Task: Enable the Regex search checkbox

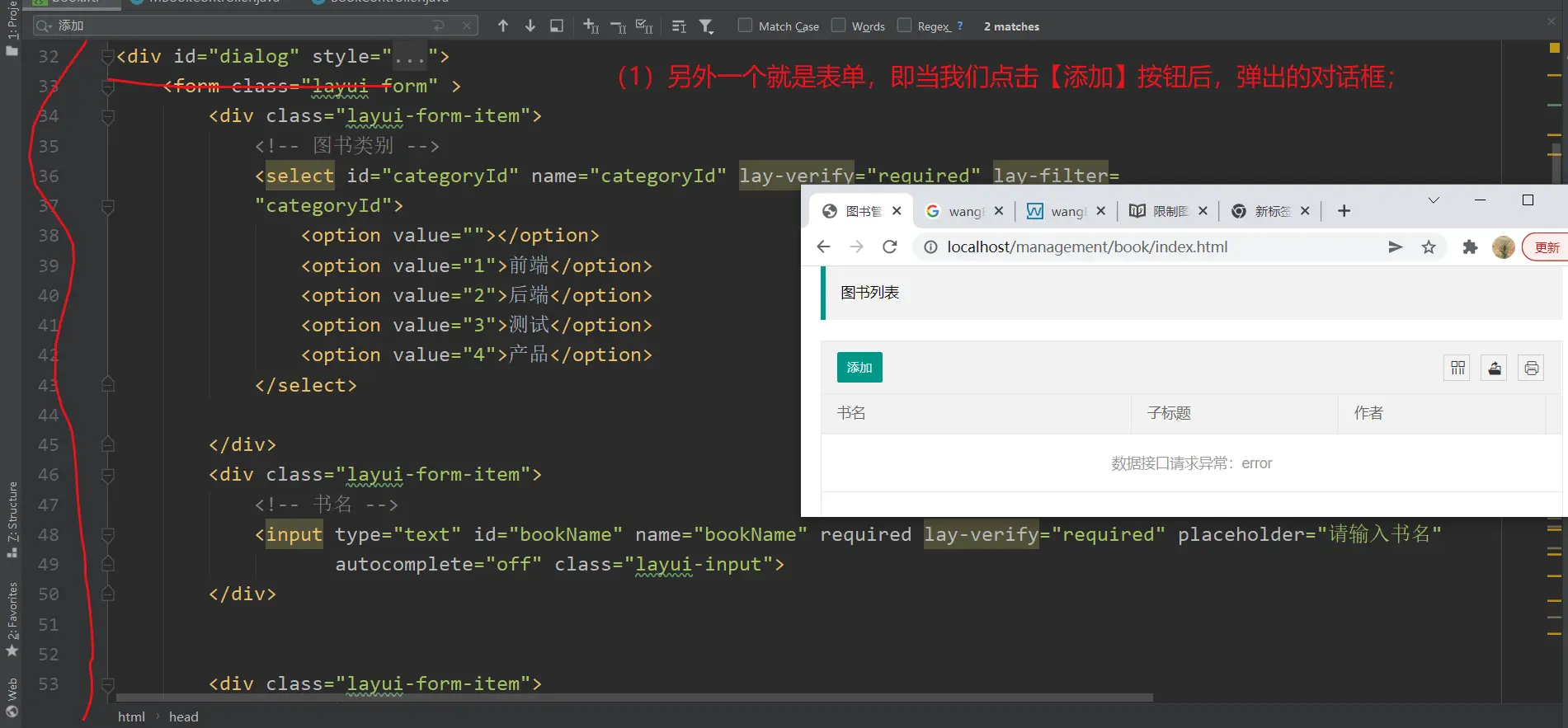Action: click(x=904, y=26)
